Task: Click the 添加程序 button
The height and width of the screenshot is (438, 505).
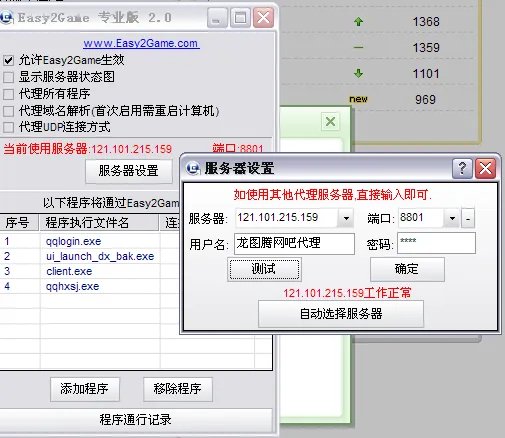Action: tap(85, 389)
